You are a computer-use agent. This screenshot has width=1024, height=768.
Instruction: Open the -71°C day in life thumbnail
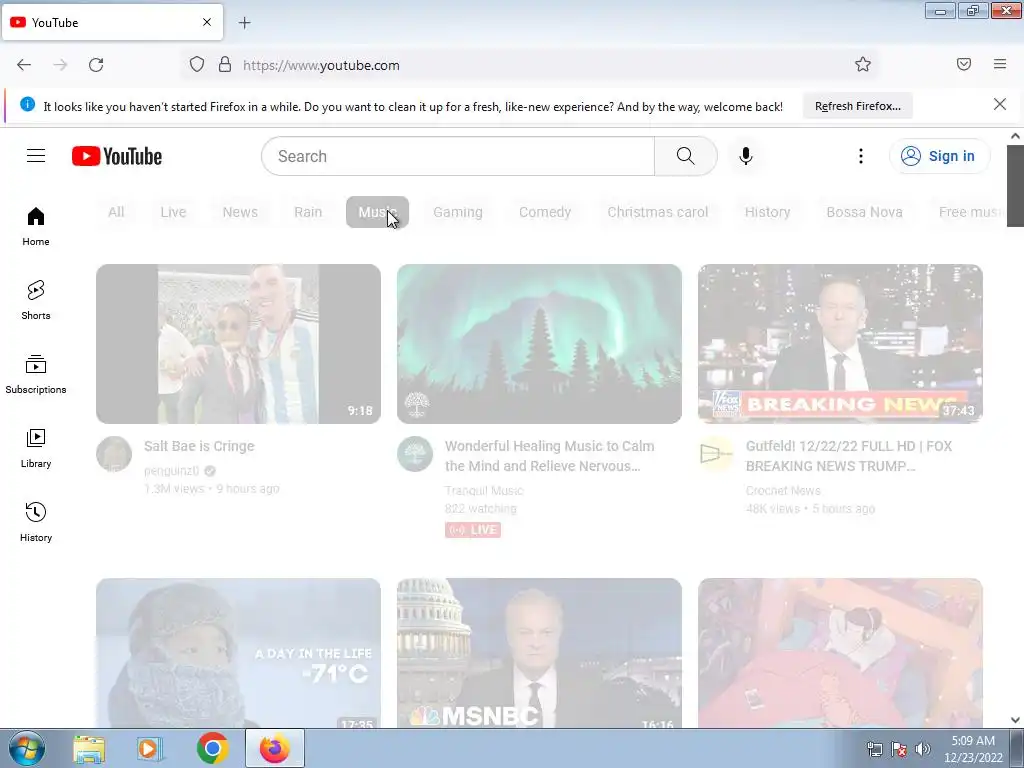tap(238, 653)
